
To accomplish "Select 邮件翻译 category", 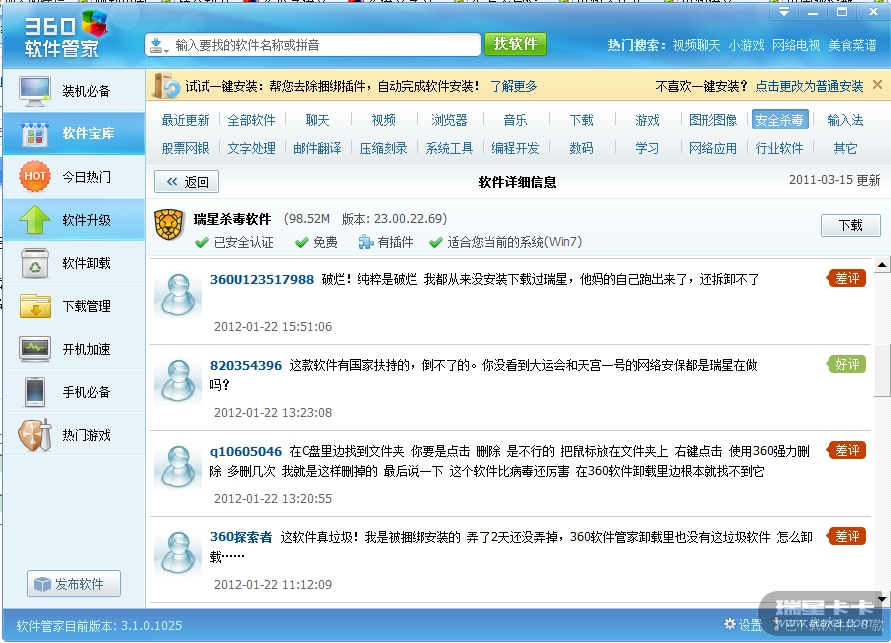I will tap(317, 148).
